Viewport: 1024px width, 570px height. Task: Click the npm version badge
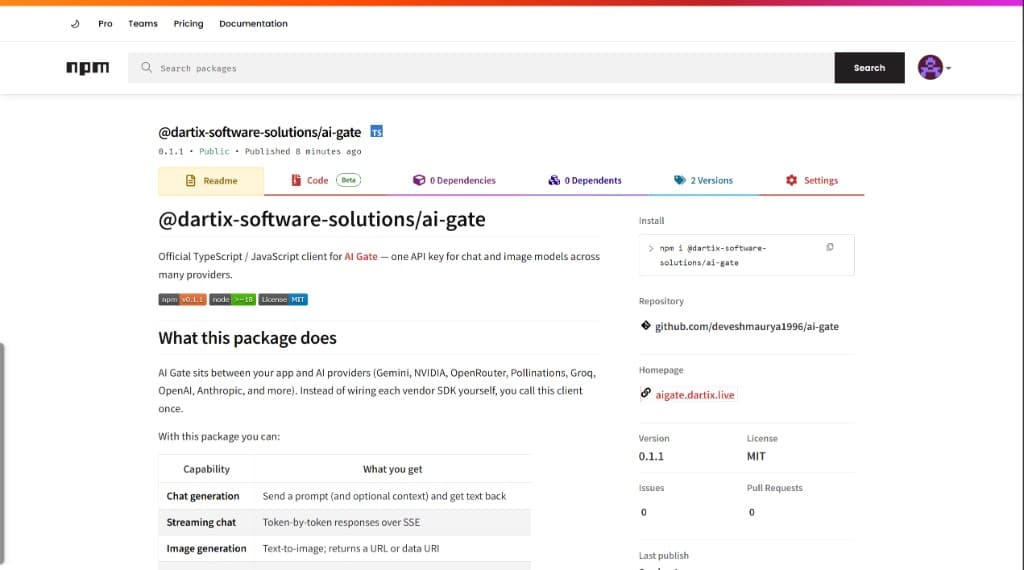[182, 299]
